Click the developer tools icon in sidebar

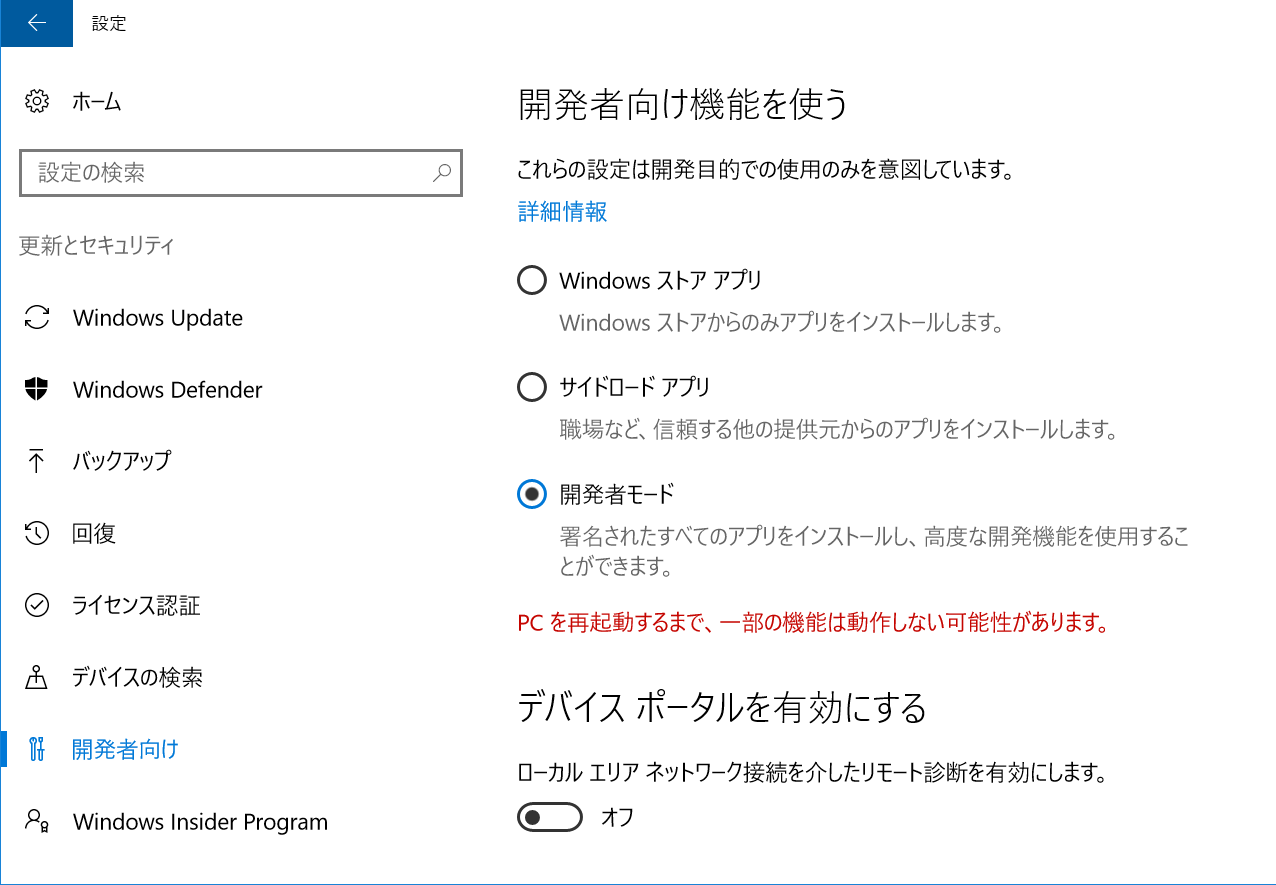coord(37,749)
